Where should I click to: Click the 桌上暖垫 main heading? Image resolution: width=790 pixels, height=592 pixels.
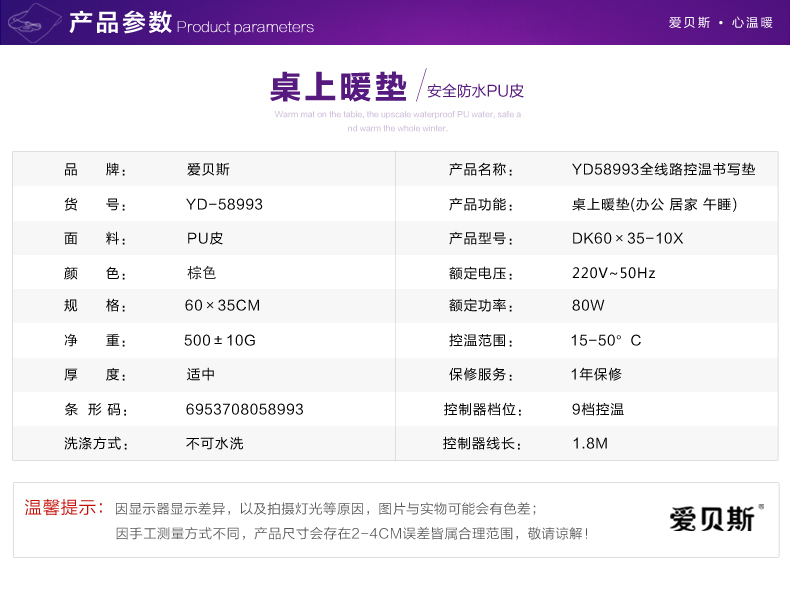pyautogui.click(x=338, y=87)
